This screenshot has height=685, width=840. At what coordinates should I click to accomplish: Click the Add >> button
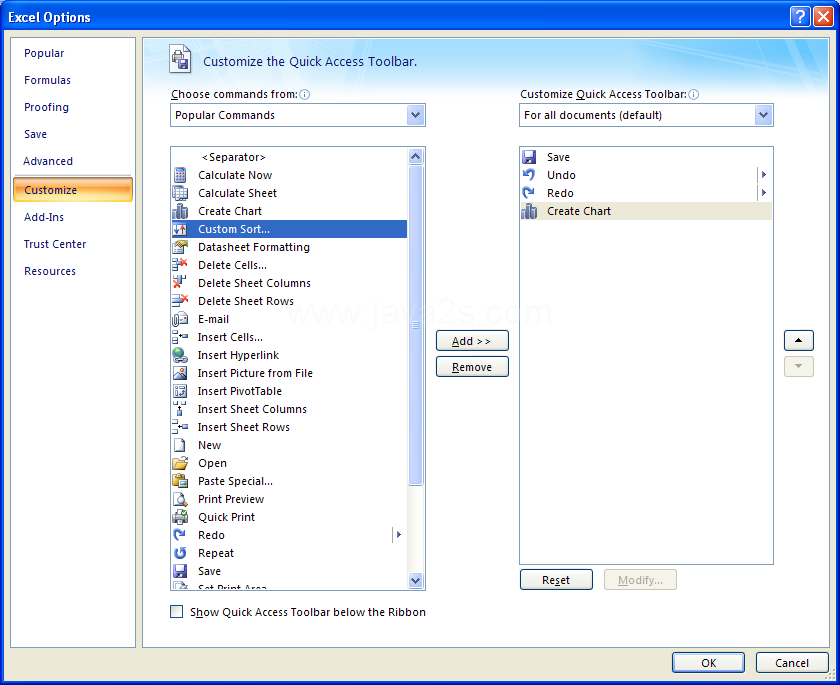pyautogui.click(x=472, y=341)
